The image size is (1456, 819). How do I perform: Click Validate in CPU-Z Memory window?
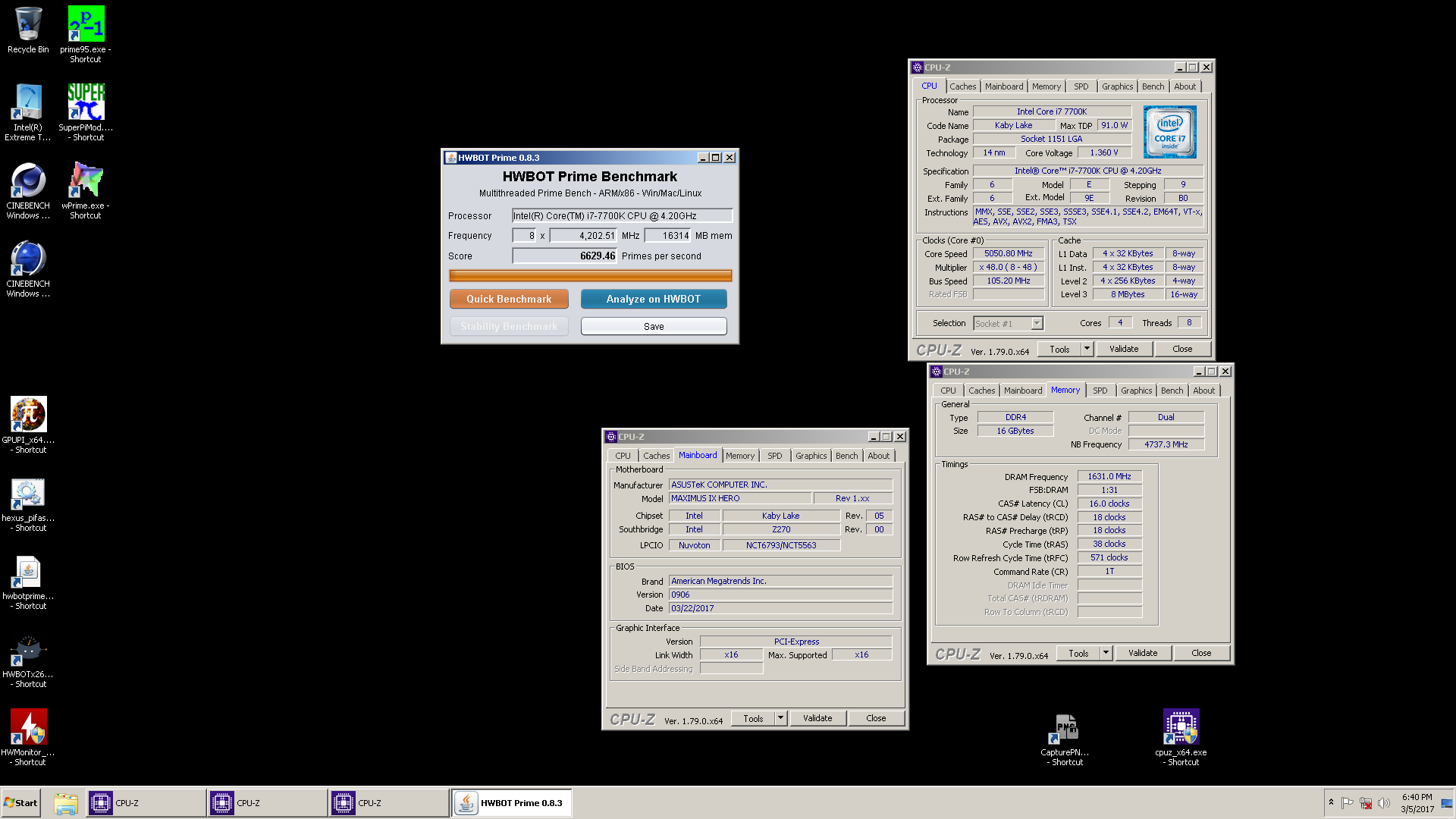(x=1143, y=653)
